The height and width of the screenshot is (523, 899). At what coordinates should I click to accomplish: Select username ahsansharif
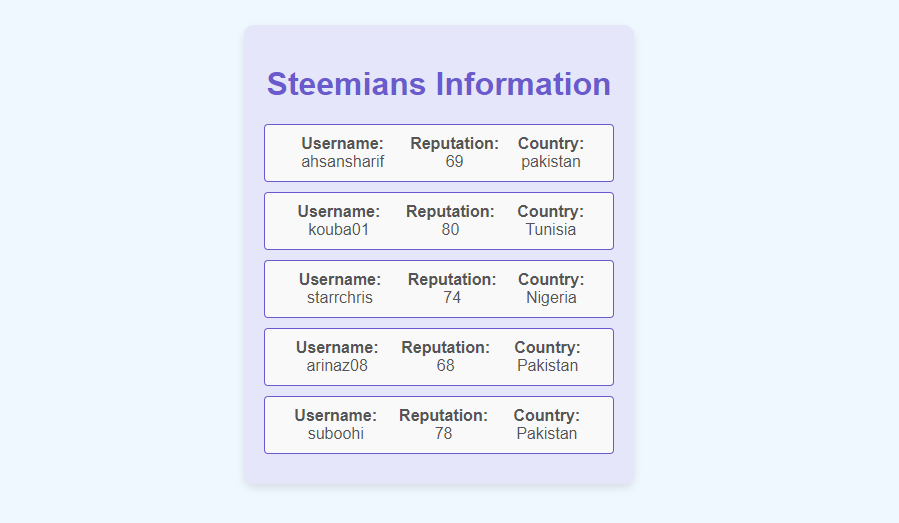tap(343, 162)
